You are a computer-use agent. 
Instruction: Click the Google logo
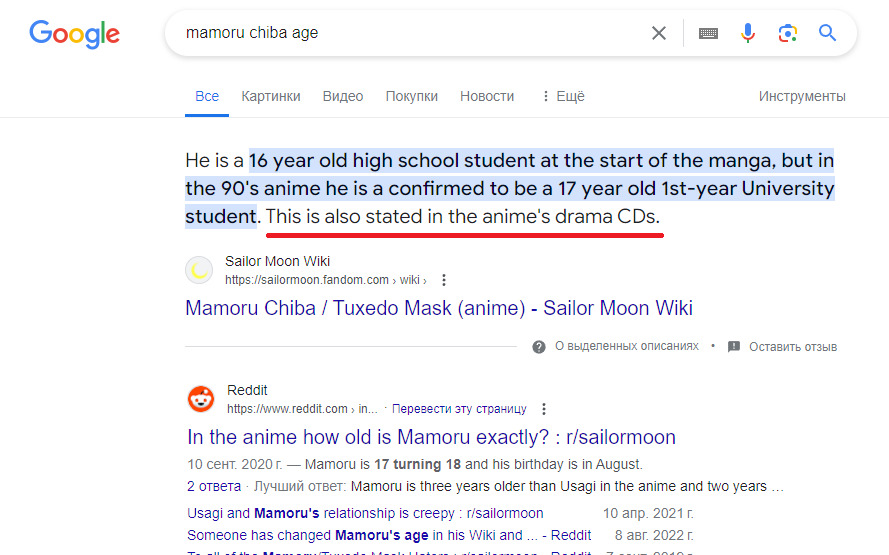(74, 34)
